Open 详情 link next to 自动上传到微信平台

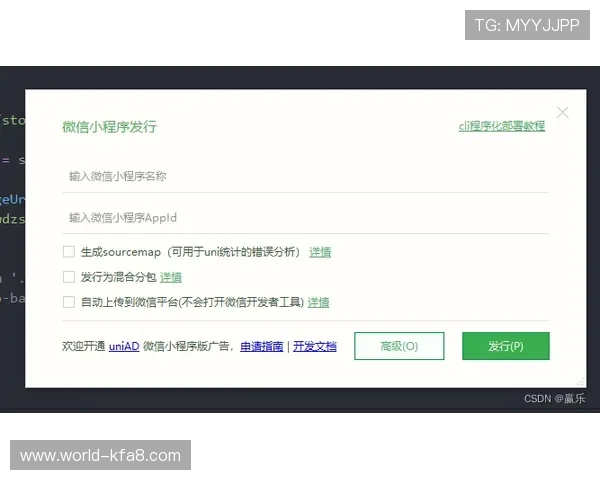(318, 302)
